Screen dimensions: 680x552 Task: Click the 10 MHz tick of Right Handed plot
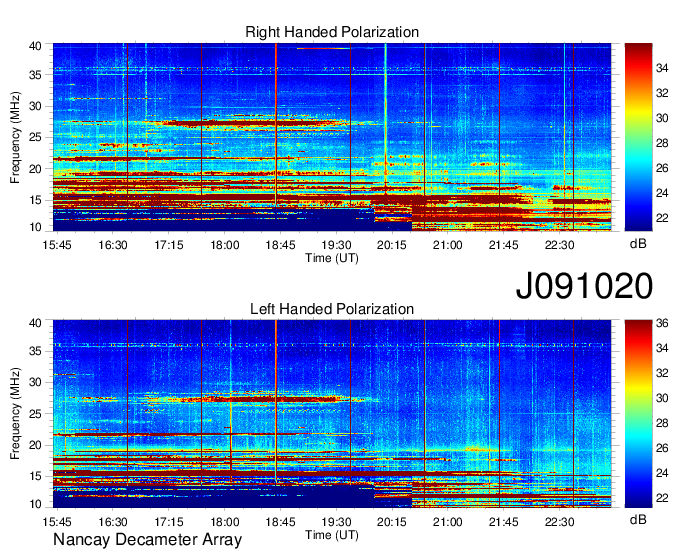pyautogui.click(x=35, y=227)
